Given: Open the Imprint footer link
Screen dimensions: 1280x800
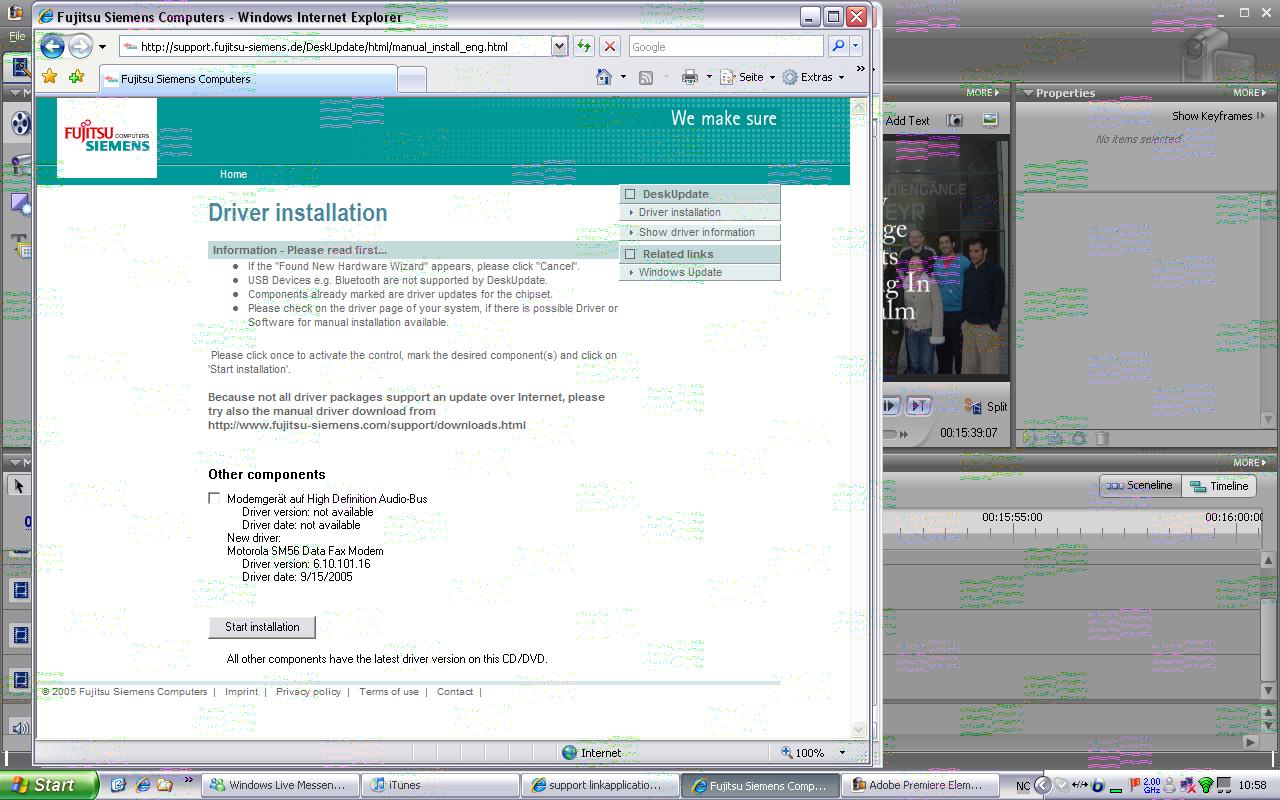Looking at the screenshot, I should coord(241,692).
